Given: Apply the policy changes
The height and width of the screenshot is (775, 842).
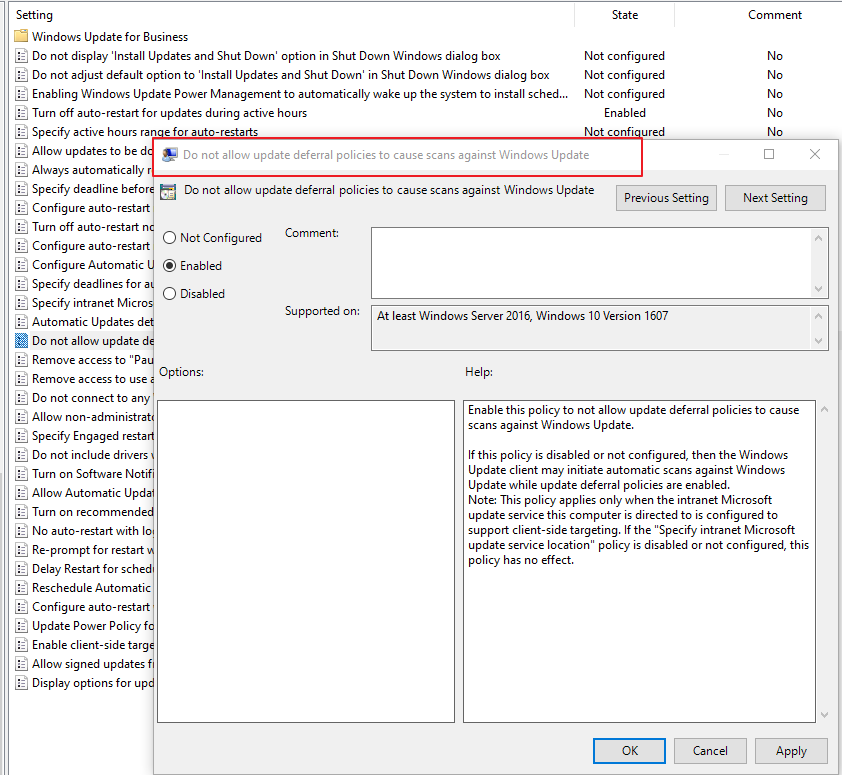Looking at the screenshot, I should pyautogui.click(x=791, y=750).
